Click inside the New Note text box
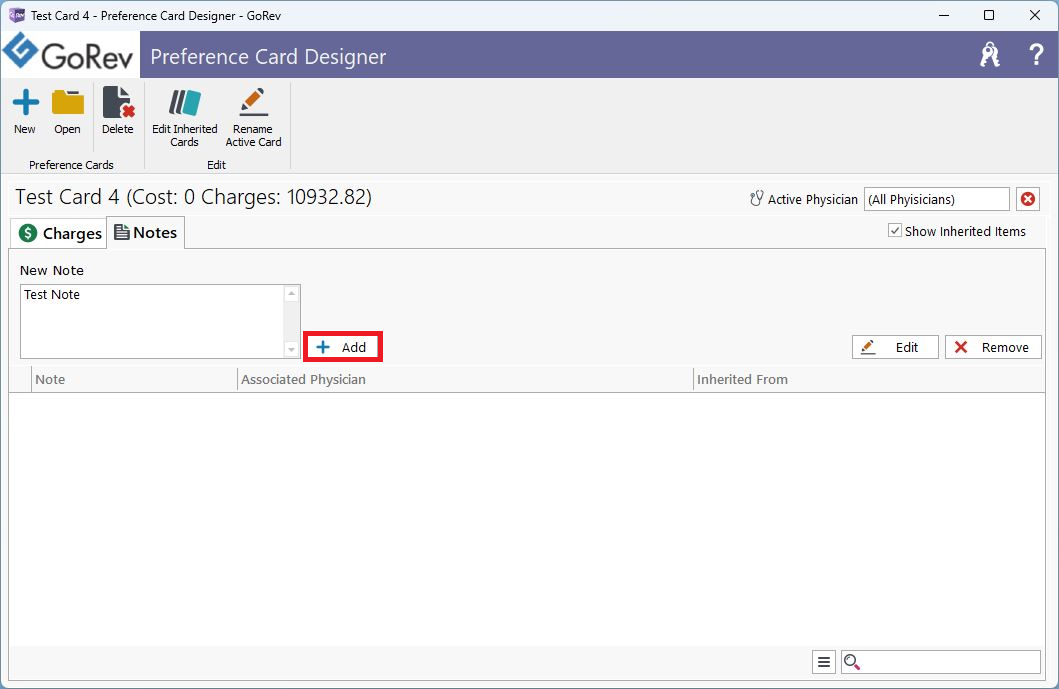The image size is (1059, 689). (153, 322)
